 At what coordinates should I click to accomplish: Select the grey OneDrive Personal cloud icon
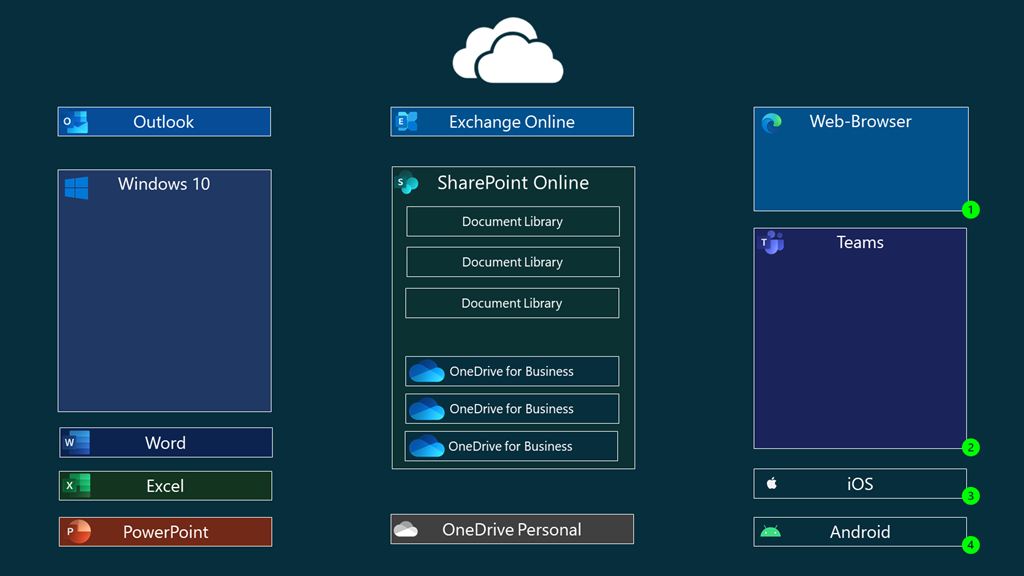(406, 530)
